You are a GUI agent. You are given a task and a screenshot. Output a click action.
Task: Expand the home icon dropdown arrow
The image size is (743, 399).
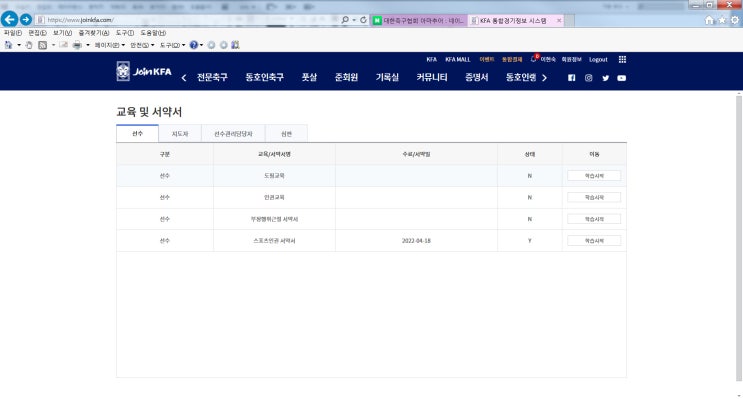click(x=19, y=45)
